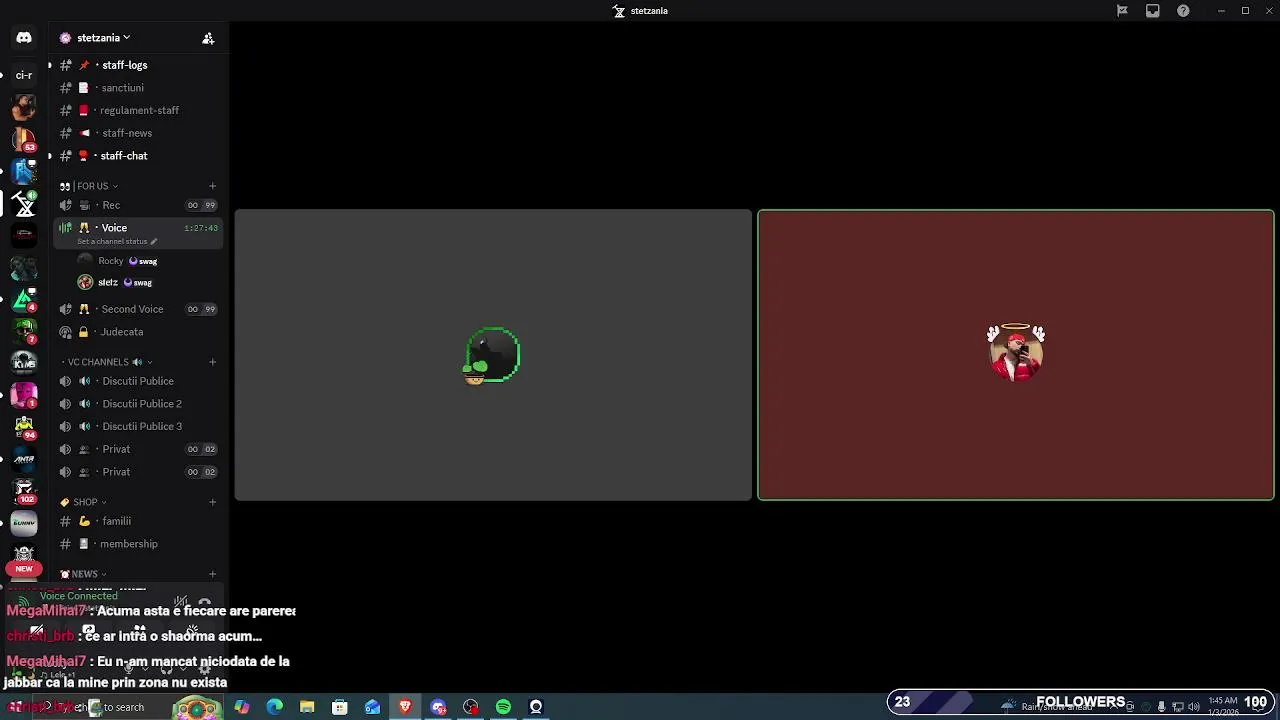Screen dimensions: 1280x720
Task: Select the gray participant tile with dark avatar
Action: click(493, 355)
